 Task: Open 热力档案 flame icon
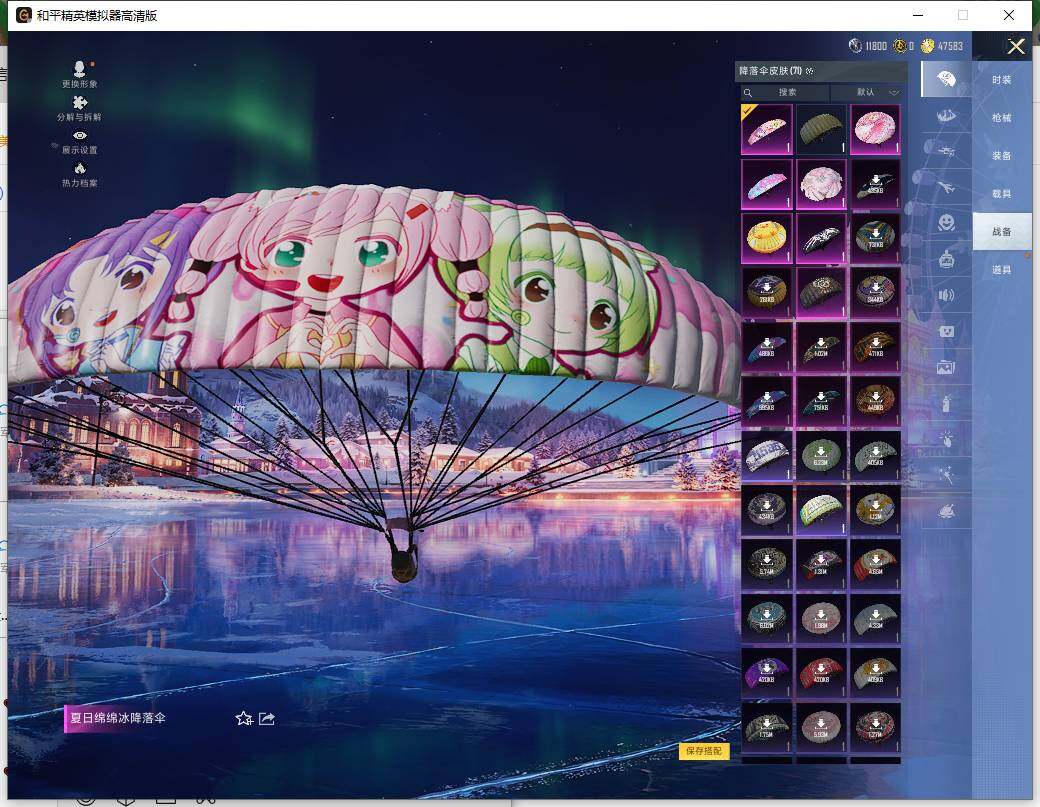(80, 175)
